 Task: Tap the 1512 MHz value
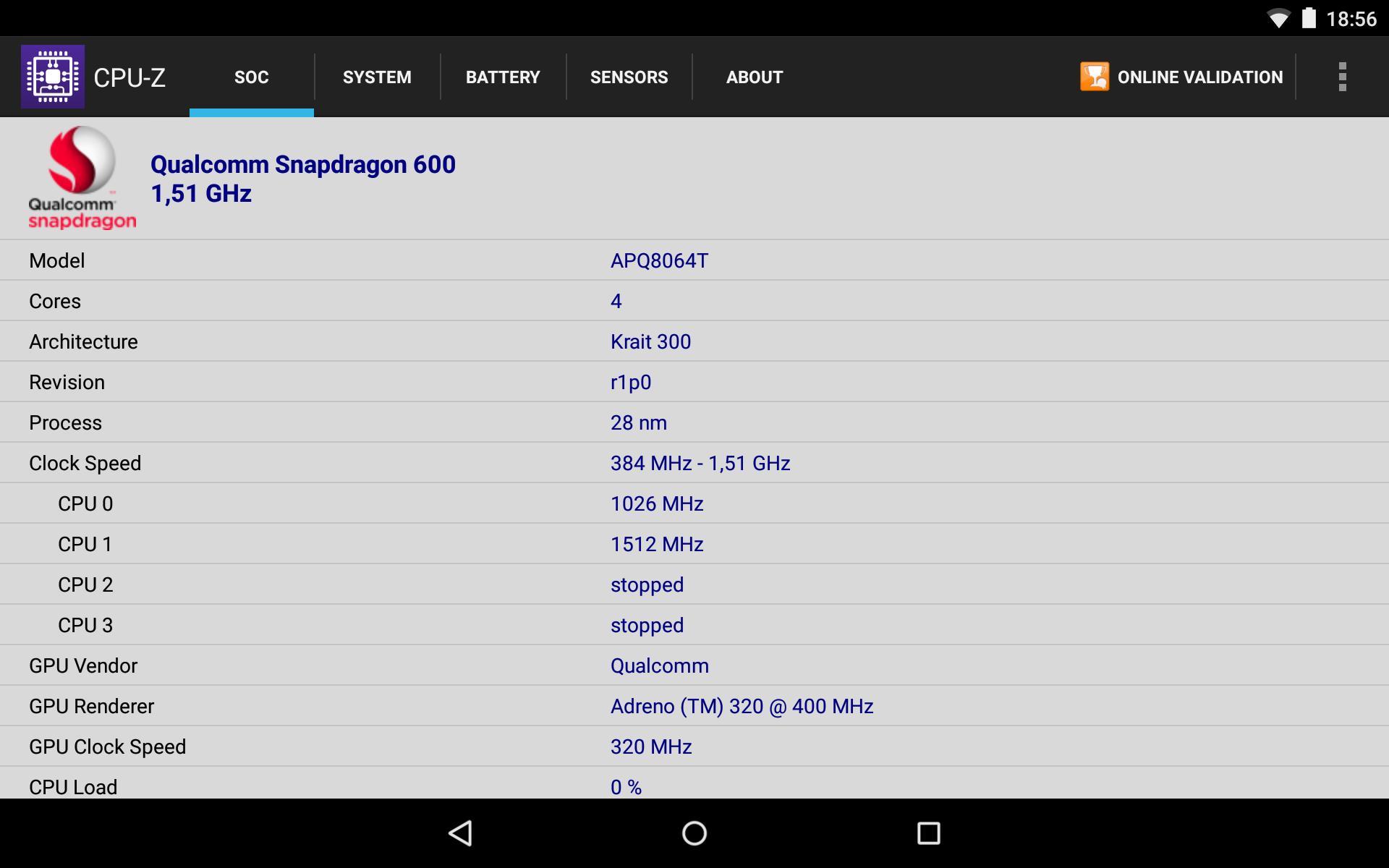point(657,544)
